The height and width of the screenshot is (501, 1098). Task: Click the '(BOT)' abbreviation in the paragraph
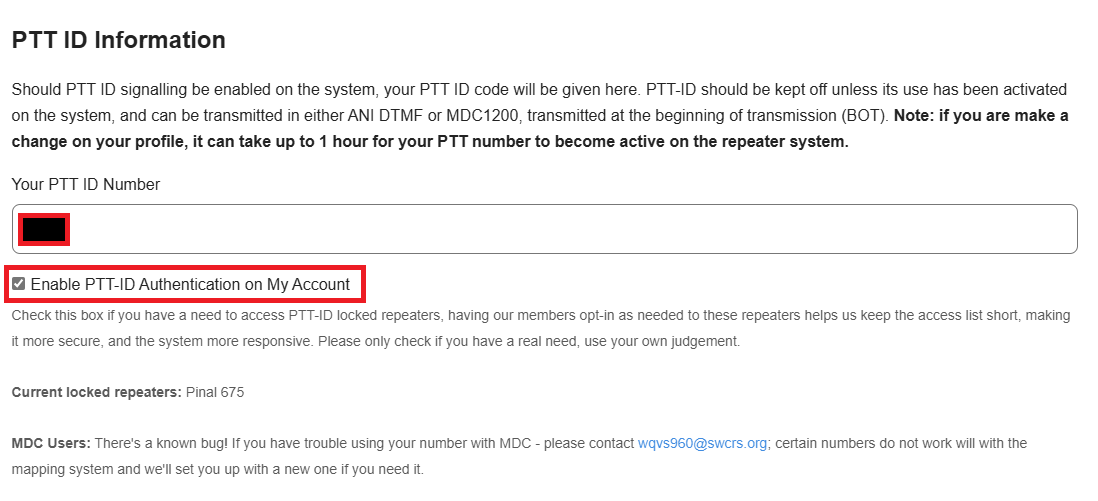pyautogui.click(x=866, y=116)
